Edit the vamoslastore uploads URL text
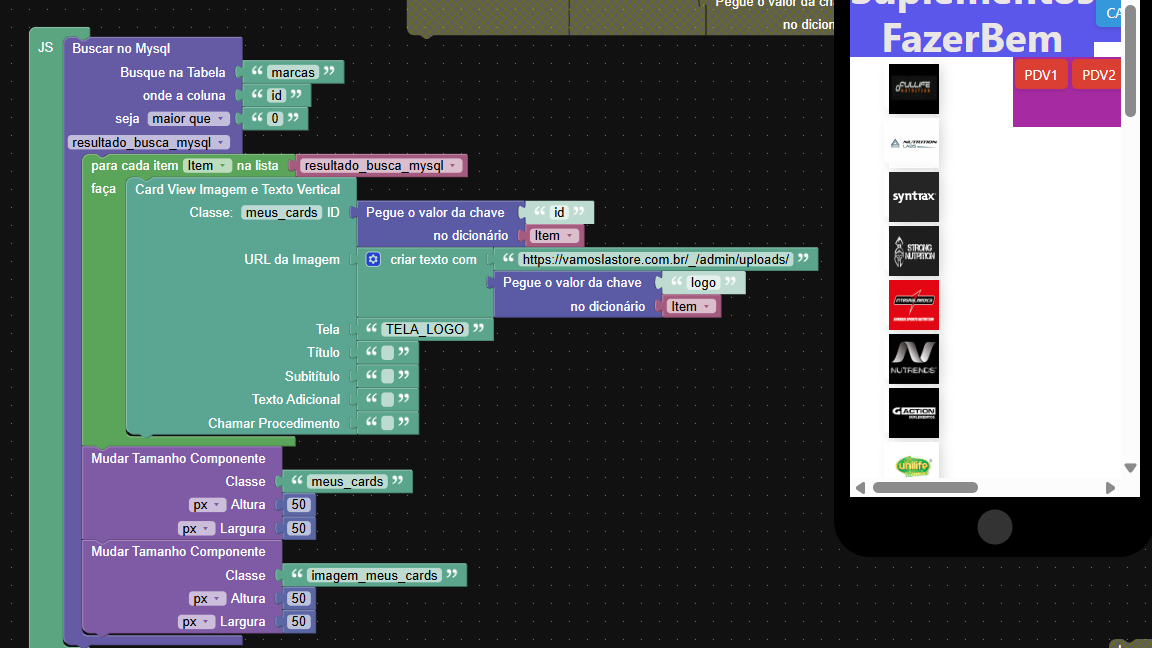This screenshot has height=648, width=1152. pyautogui.click(x=655, y=259)
